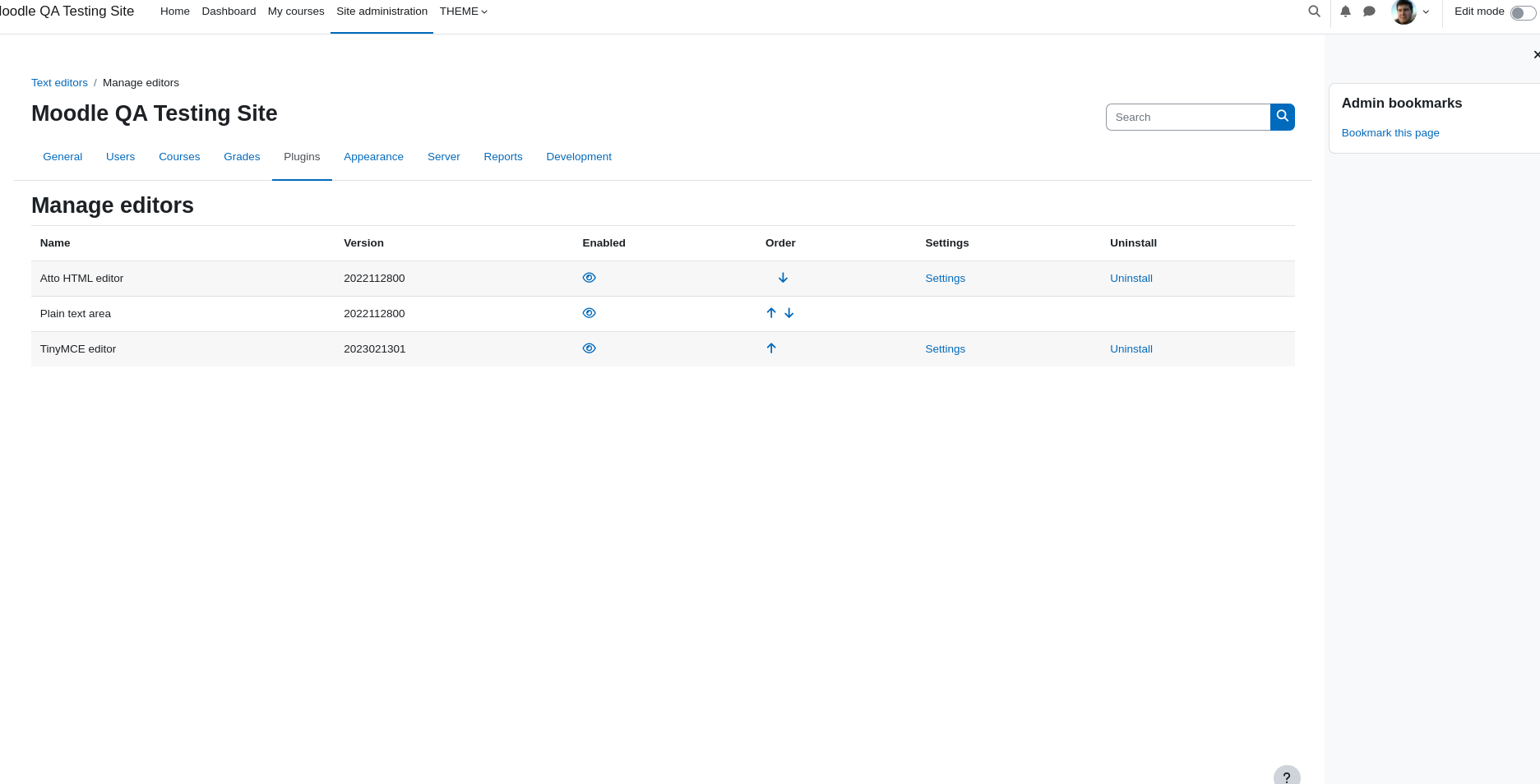Image resolution: width=1540 pixels, height=784 pixels.
Task: Open the user menu chevron
Action: 1426,12
